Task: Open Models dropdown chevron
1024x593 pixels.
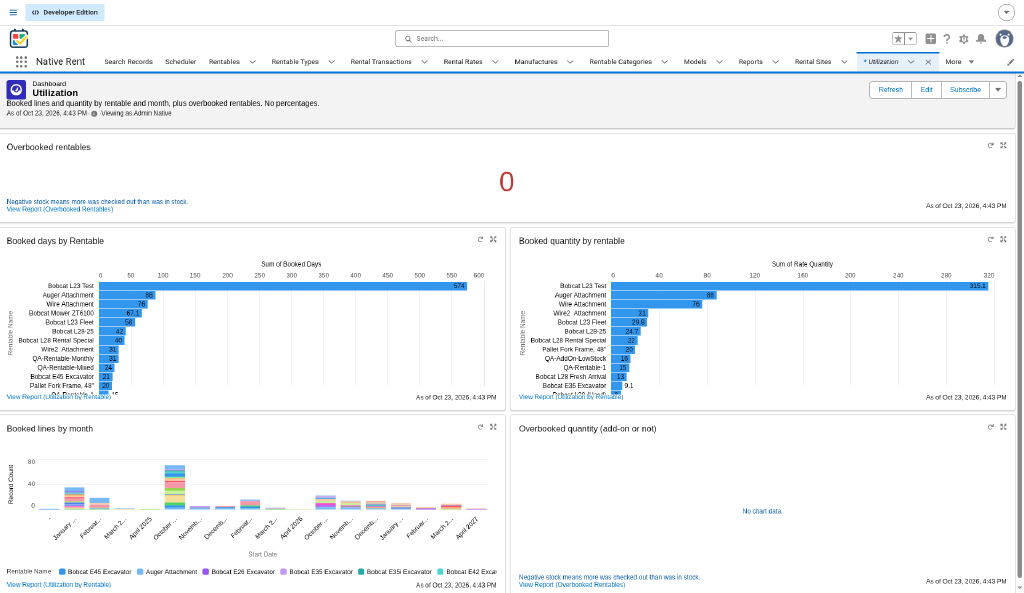Action: click(719, 62)
